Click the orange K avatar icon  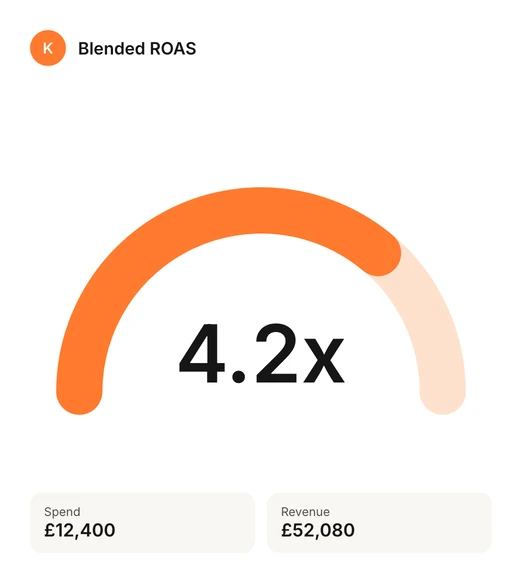pyautogui.click(x=48, y=48)
